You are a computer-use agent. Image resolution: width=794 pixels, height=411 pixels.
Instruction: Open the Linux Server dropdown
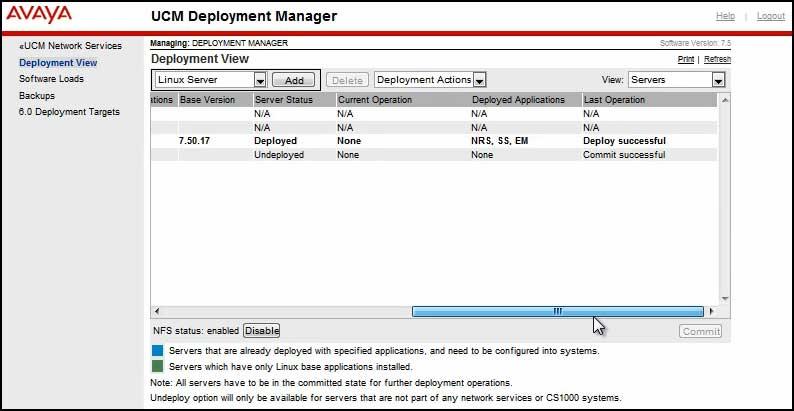[x=211, y=80]
